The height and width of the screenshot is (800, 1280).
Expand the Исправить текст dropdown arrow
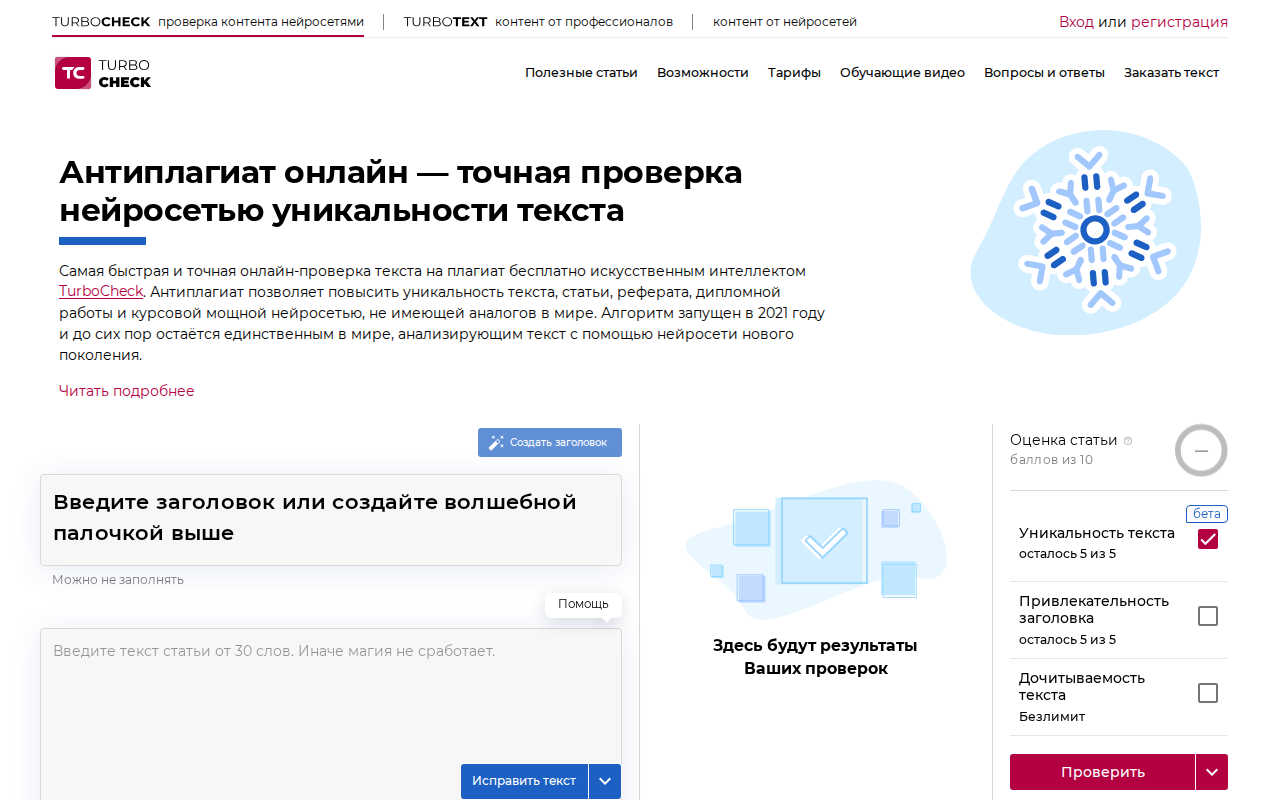point(605,781)
